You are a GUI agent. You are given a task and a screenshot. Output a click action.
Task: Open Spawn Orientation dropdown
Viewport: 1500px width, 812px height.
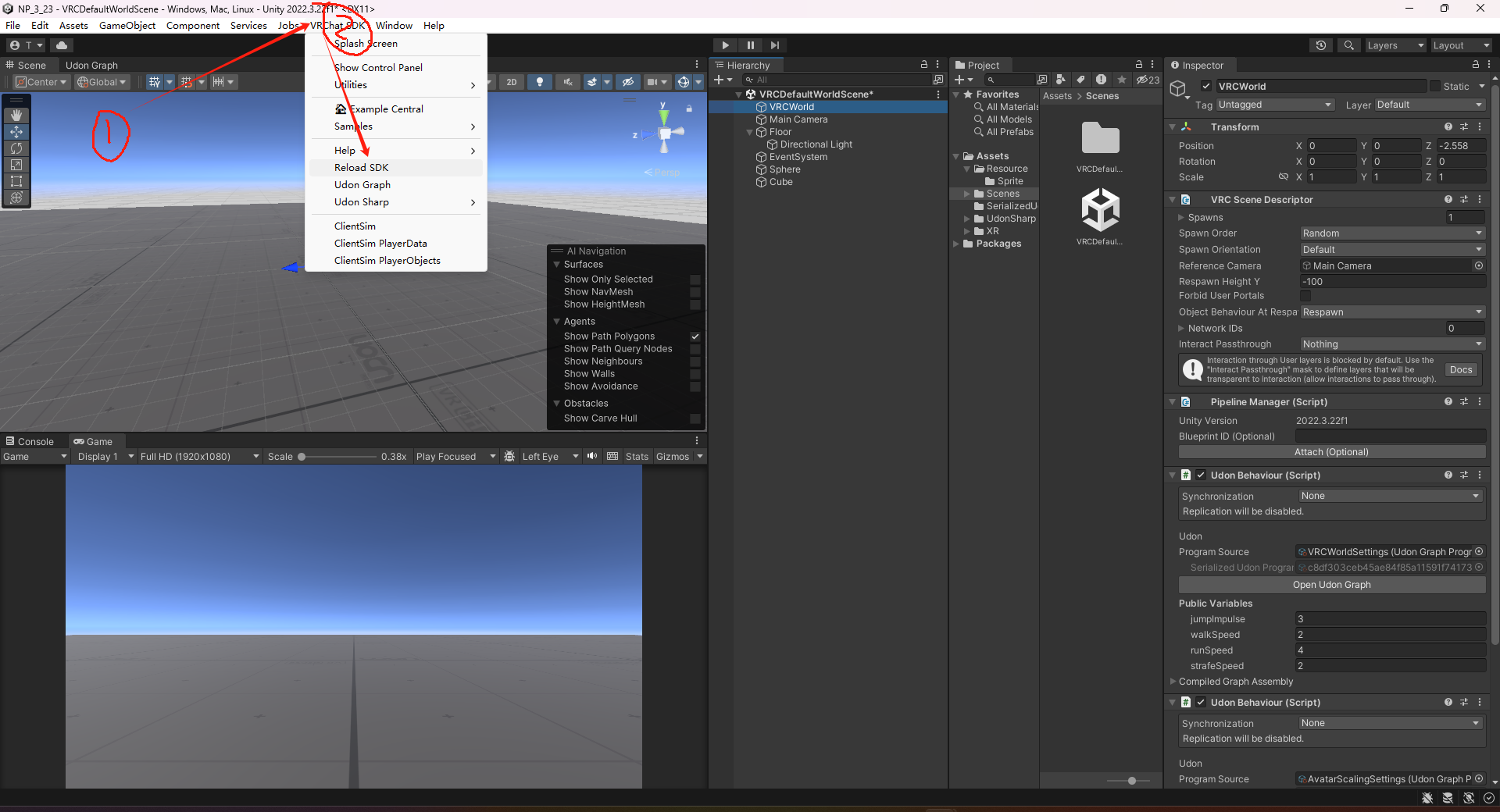click(x=1392, y=250)
